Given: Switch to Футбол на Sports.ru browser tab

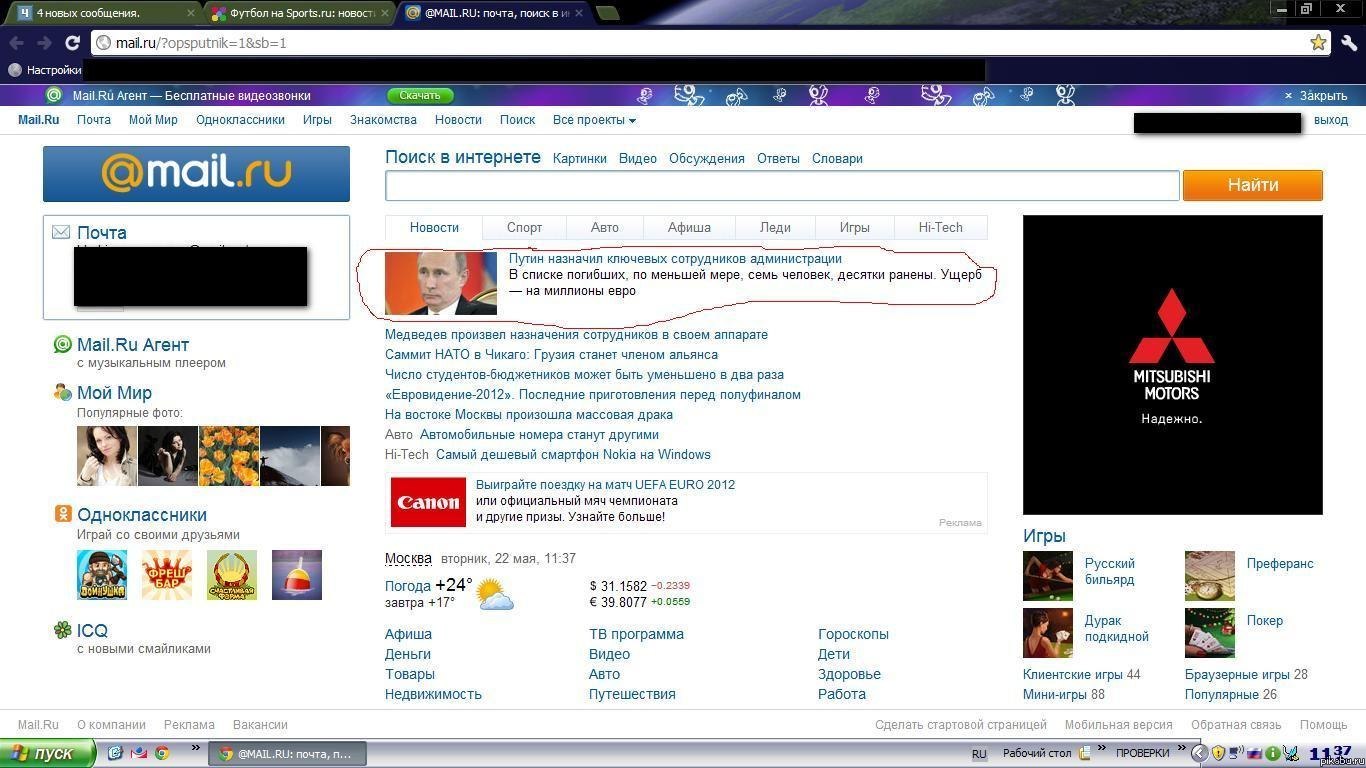Looking at the screenshot, I should coord(300,13).
